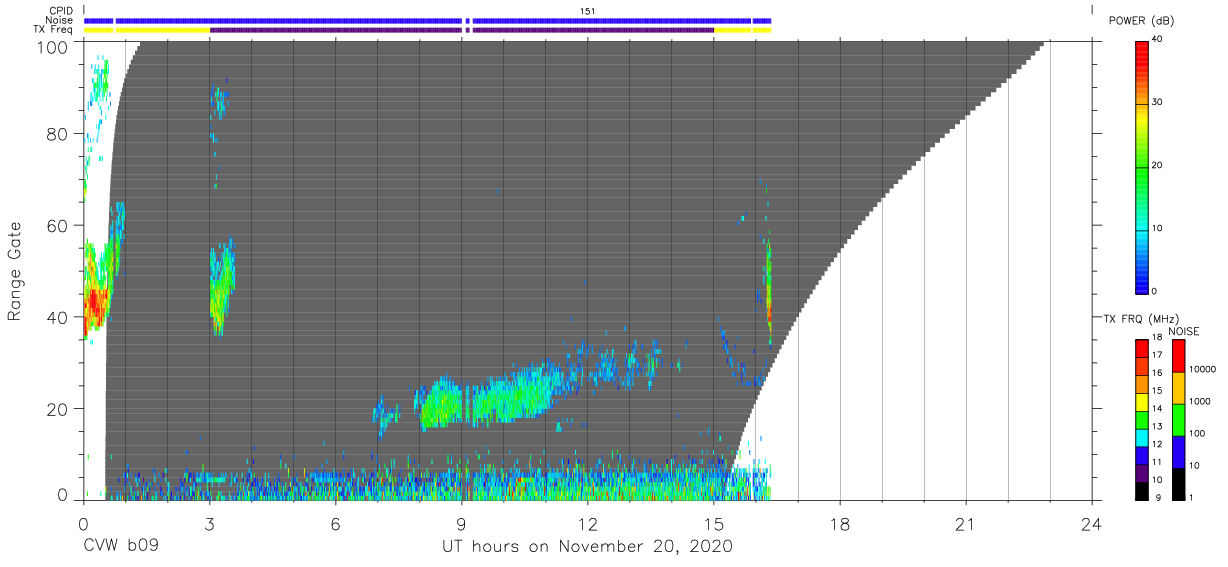This screenshot has height=567, width=1228.
Task: Click the 9 tick on the UT hours axis
Action: click(461, 523)
